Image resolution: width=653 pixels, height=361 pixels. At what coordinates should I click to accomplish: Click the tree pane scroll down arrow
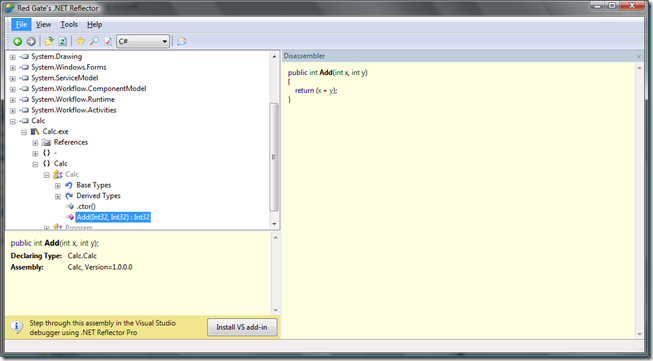tap(274, 224)
